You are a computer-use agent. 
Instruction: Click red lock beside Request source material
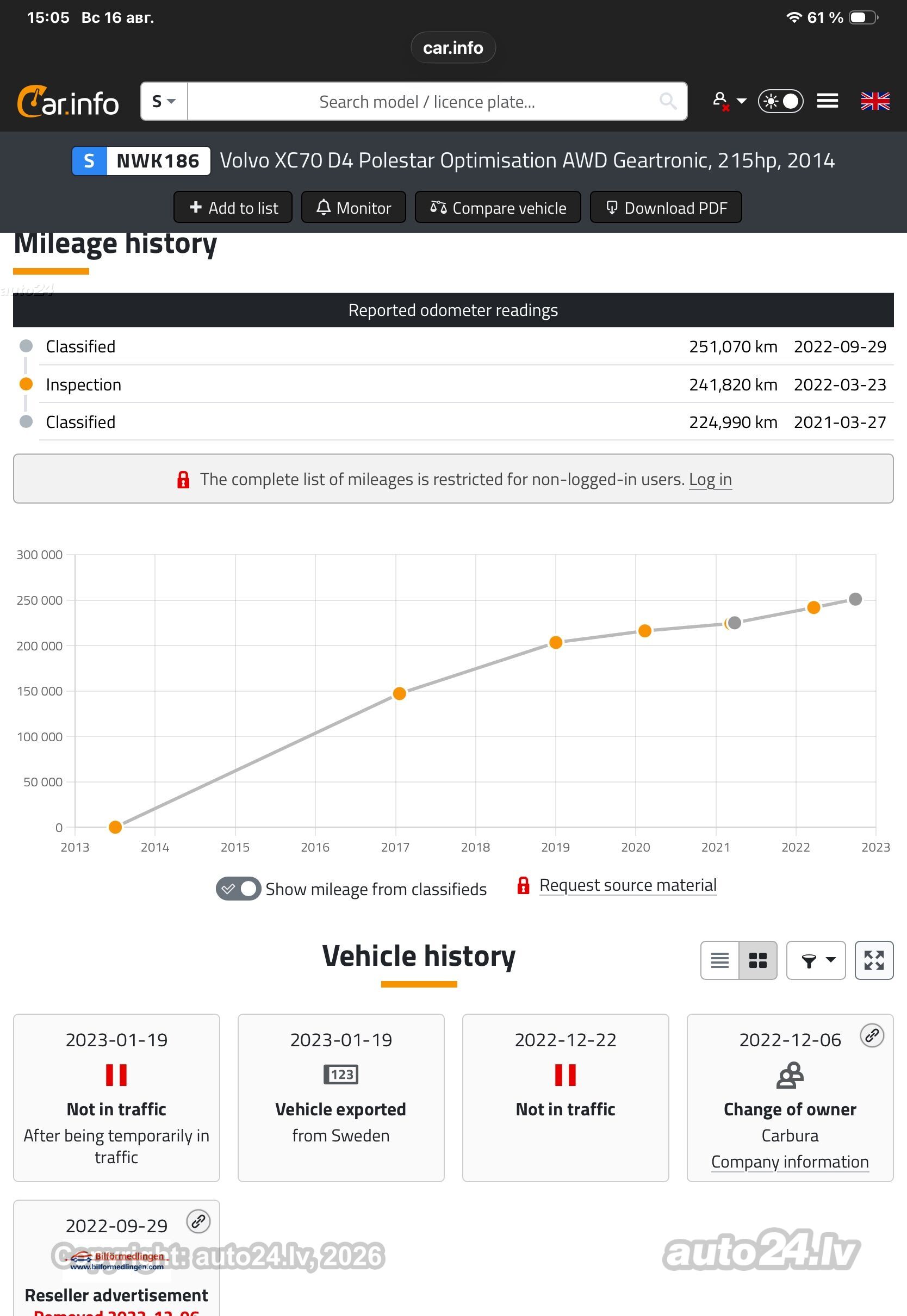[x=524, y=885]
